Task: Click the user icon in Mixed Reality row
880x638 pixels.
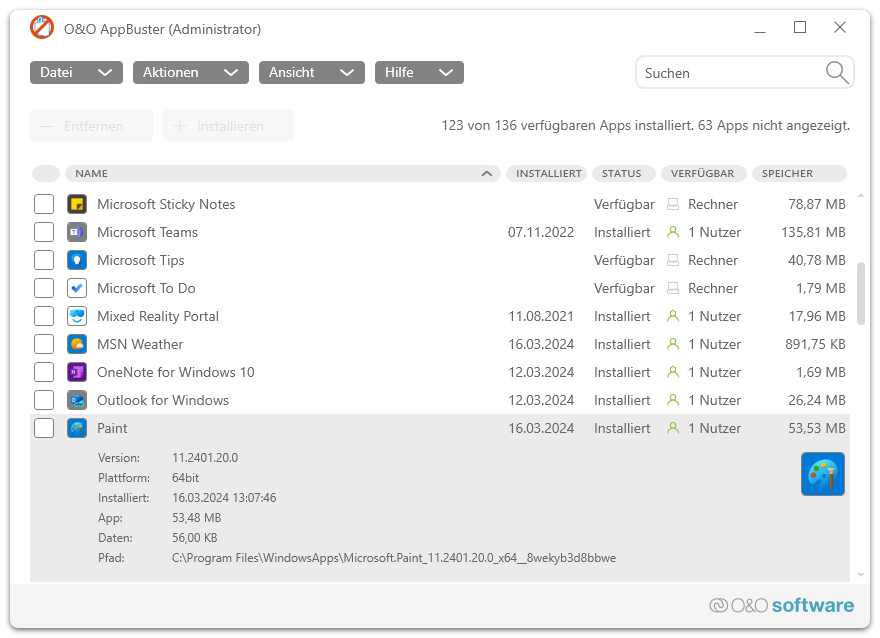Action: point(673,316)
